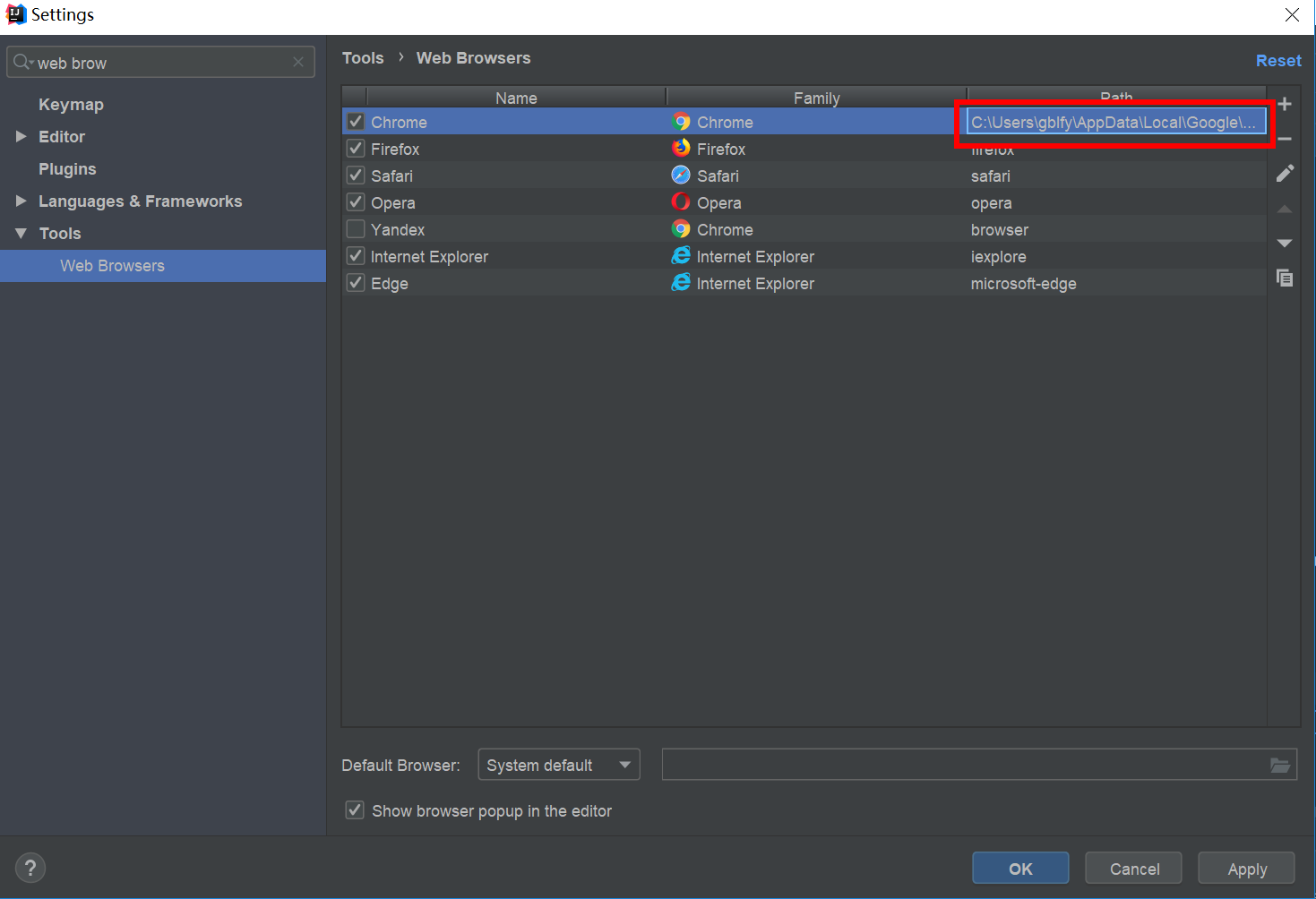Sort by the Family column header
This screenshot has height=899, width=1316.
[x=817, y=98]
